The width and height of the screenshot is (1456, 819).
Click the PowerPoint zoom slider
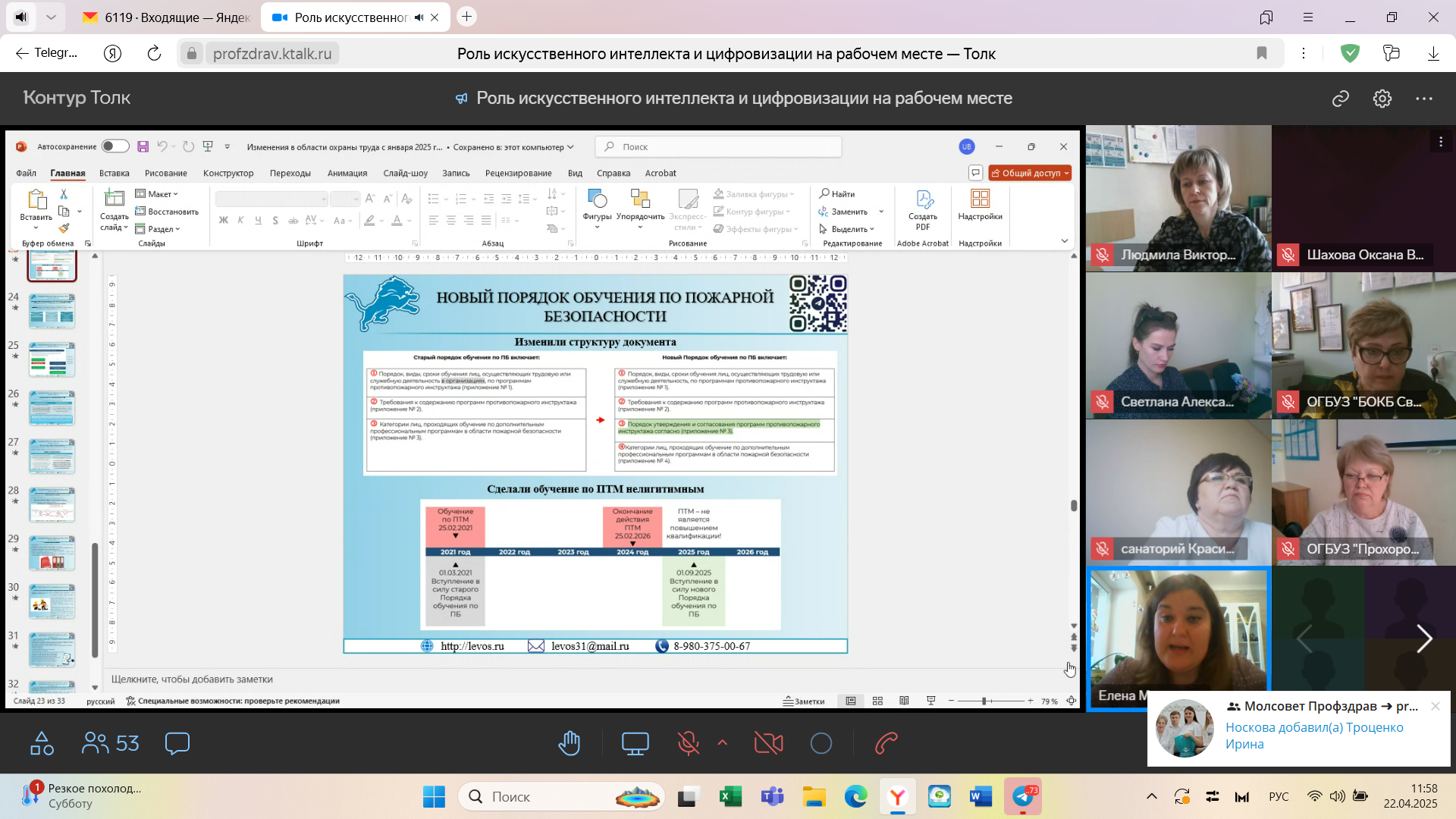click(x=984, y=701)
